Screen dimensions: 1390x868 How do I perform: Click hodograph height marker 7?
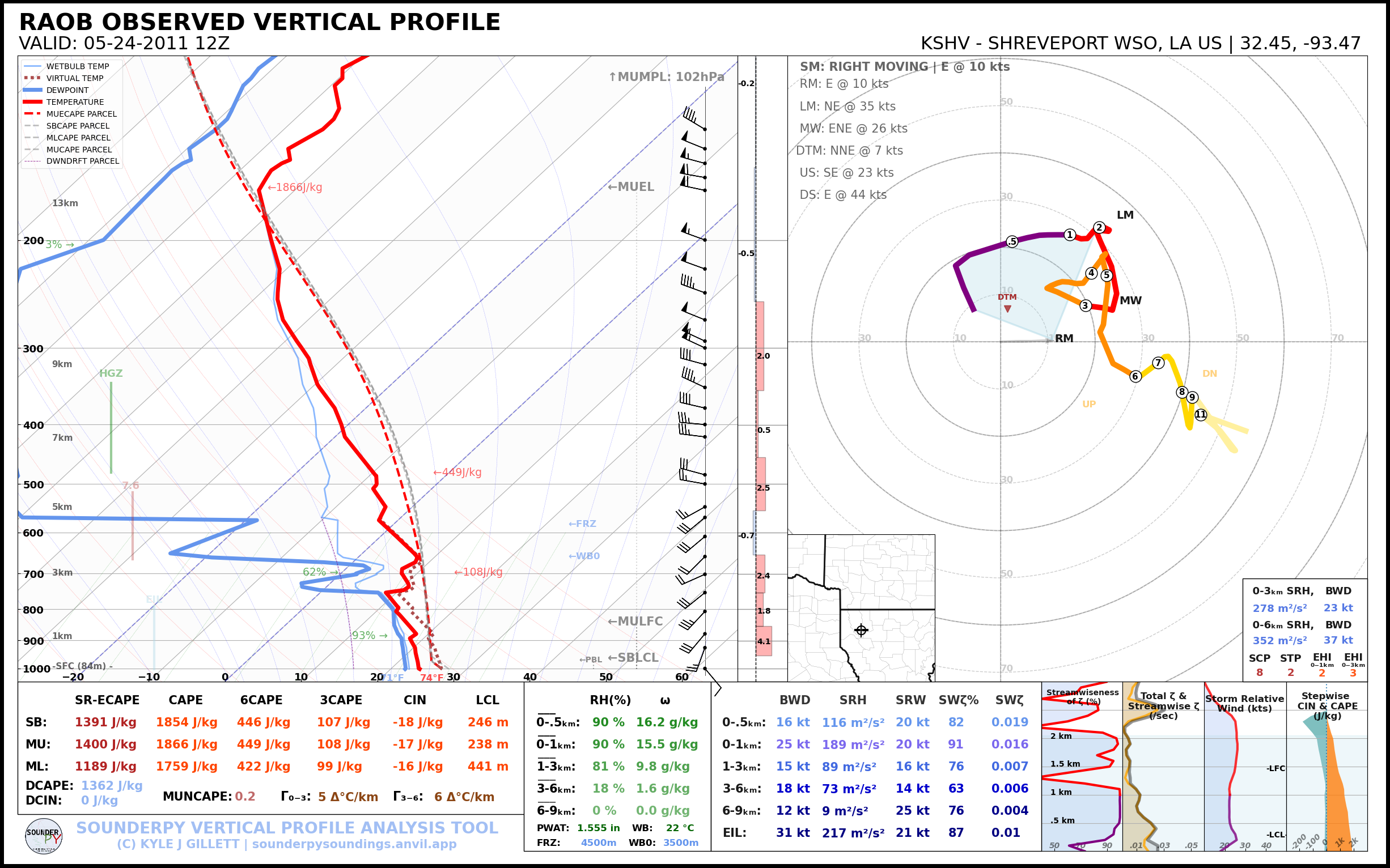pyautogui.click(x=1158, y=363)
